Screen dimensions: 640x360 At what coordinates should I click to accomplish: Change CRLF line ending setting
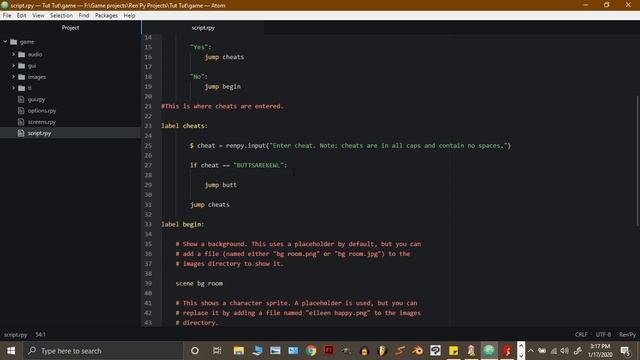(x=581, y=335)
